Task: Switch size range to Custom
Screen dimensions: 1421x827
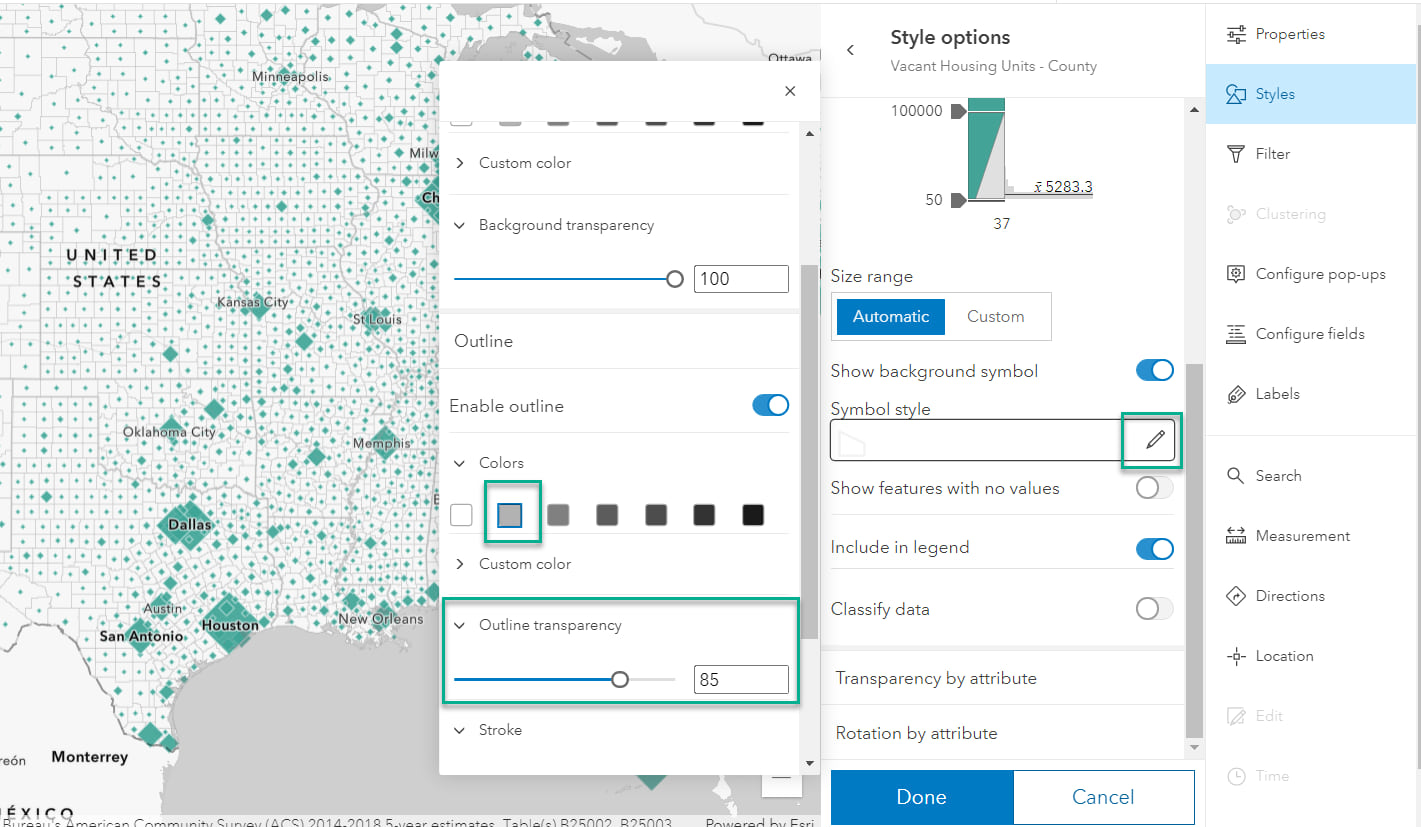Action: tap(996, 316)
